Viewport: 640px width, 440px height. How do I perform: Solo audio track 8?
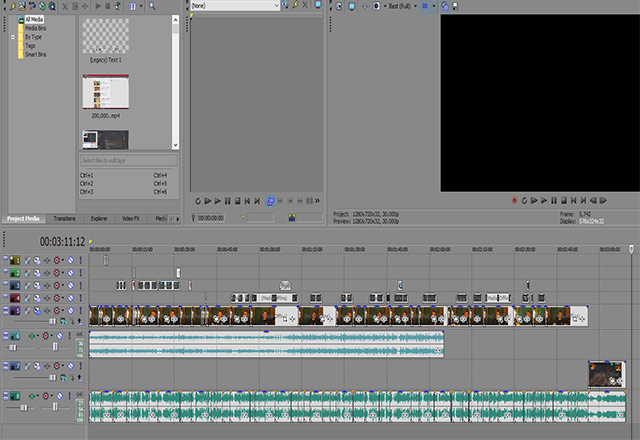69,396
